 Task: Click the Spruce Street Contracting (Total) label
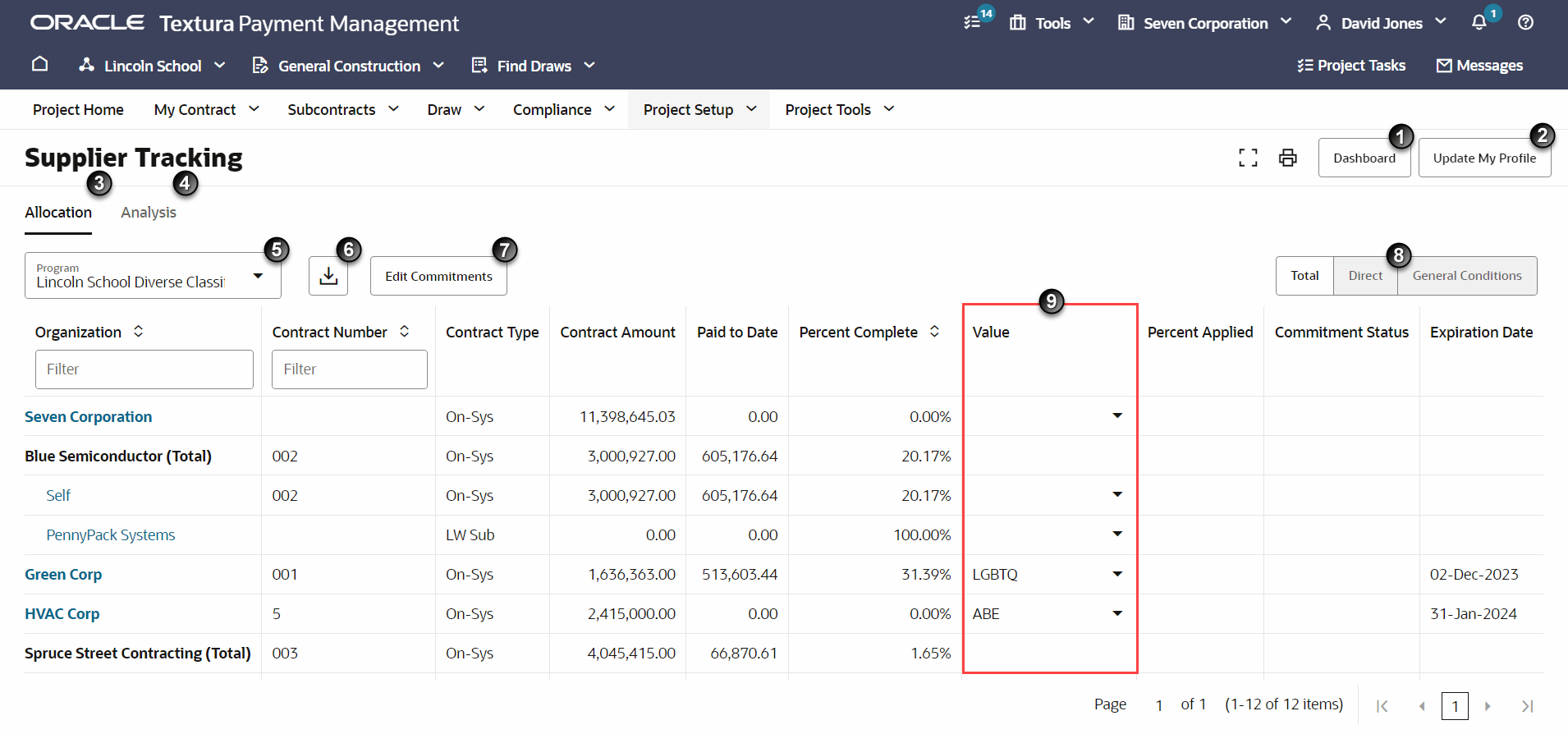[x=138, y=653]
